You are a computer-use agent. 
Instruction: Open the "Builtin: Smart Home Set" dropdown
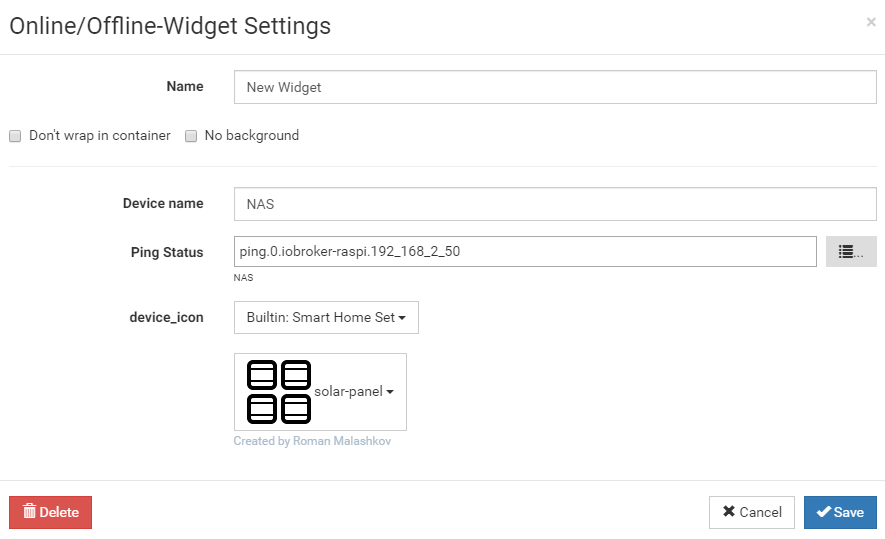pos(326,318)
